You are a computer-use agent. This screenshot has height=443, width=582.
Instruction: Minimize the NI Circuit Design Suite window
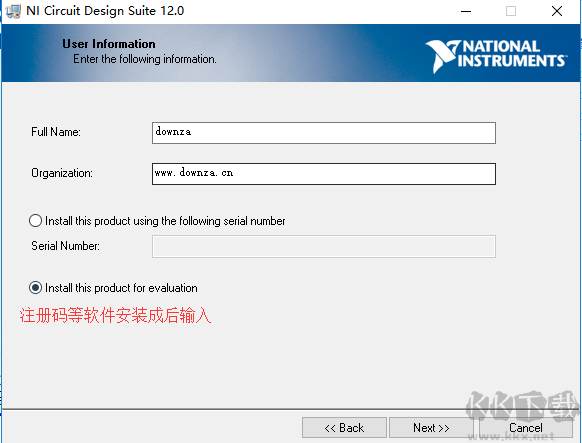(x=466, y=12)
